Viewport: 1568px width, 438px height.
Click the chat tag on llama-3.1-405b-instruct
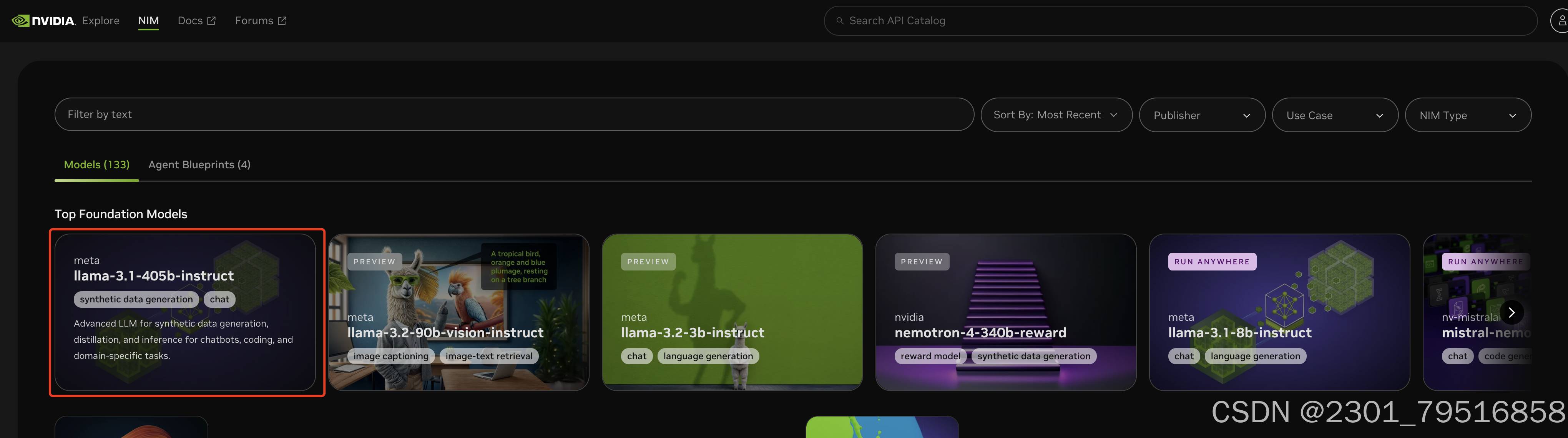pyautogui.click(x=220, y=299)
